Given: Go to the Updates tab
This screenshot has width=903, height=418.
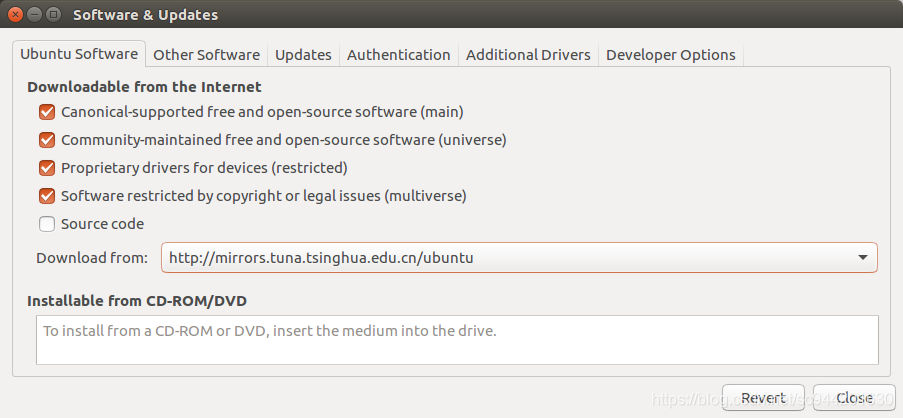Looking at the screenshot, I should [x=303, y=55].
